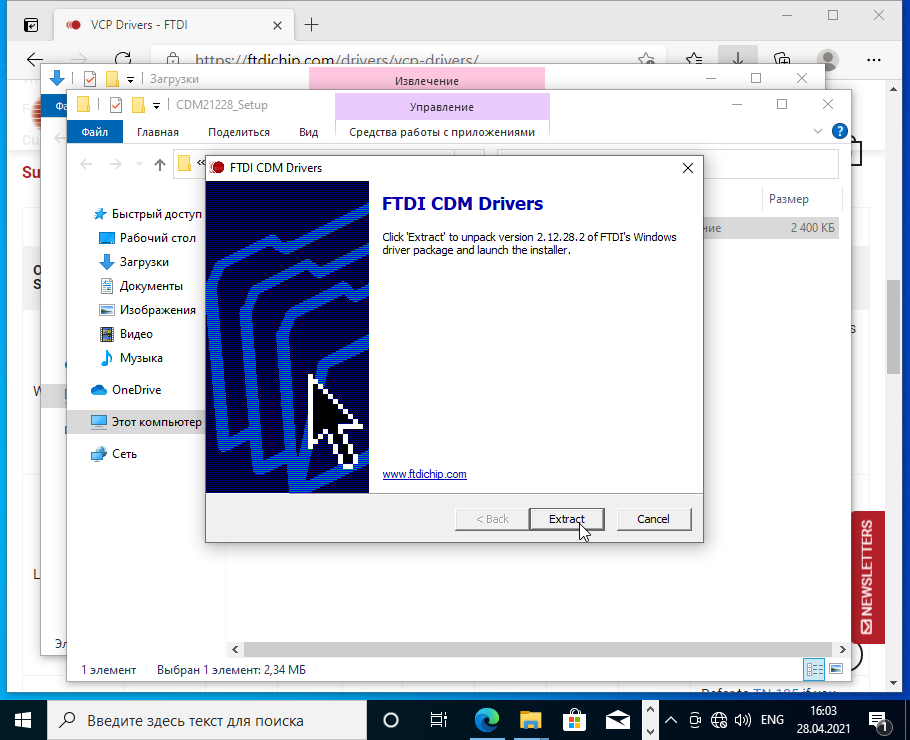Click Cancel in FTDI CDM Drivers dialog
Viewport: 910px width, 740px height.
(x=653, y=519)
